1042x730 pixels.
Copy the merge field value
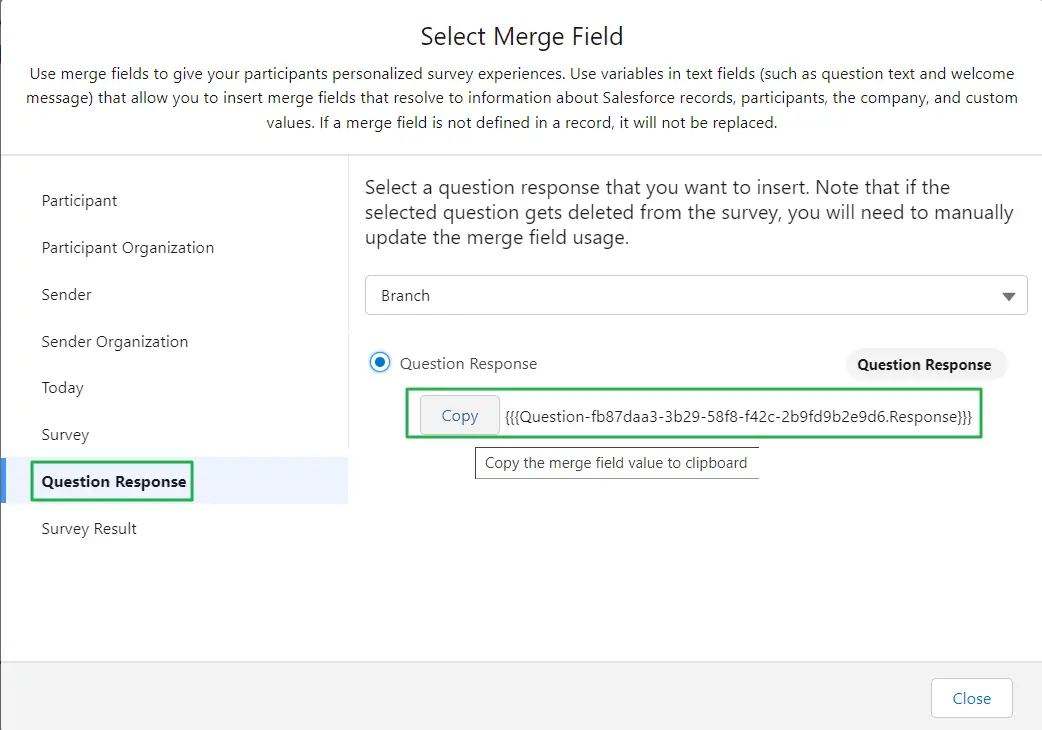coord(459,414)
